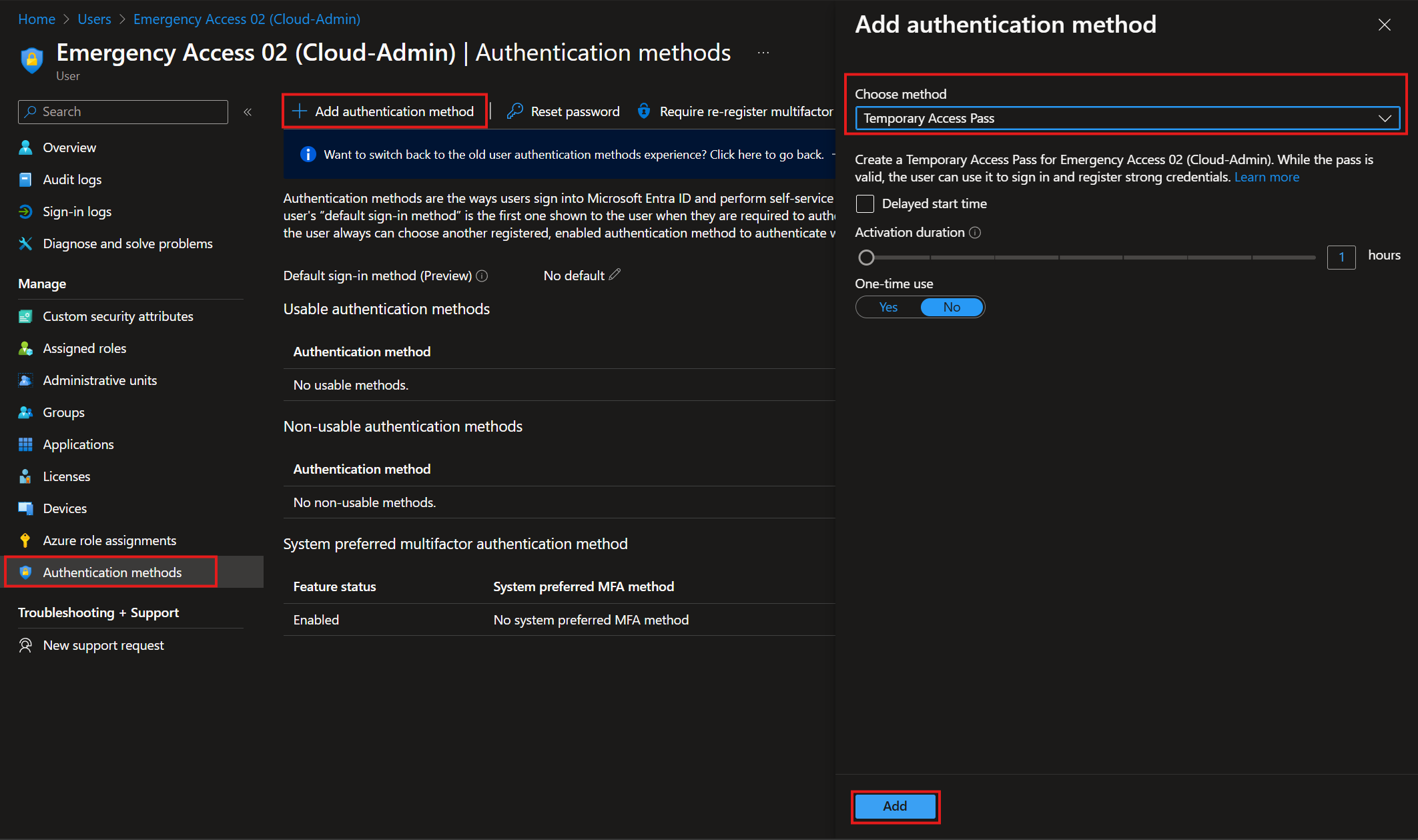The width and height of the screenshot is (1418, 840).
Task: Click the Diagnose and solve problems wrench icon
Action: pos(25,244)
